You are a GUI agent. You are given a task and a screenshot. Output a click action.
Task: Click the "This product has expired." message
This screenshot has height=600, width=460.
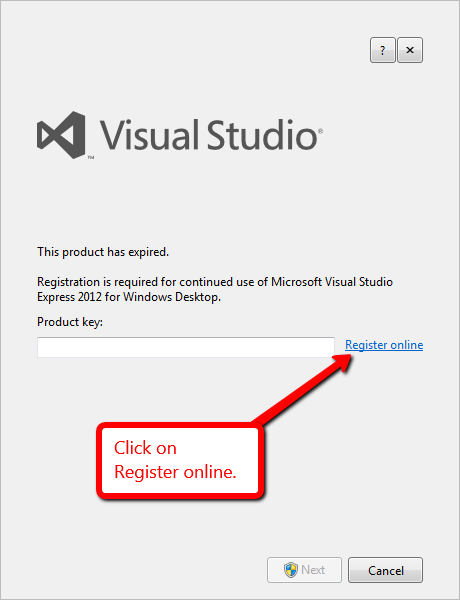[103, 252]
